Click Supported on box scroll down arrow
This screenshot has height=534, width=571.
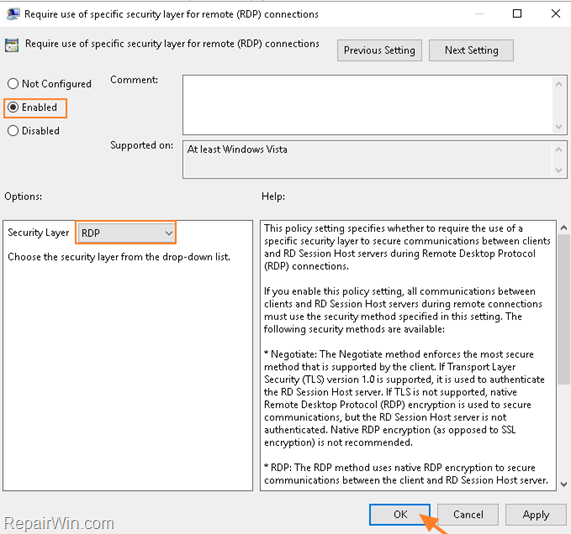pos(559,170)
